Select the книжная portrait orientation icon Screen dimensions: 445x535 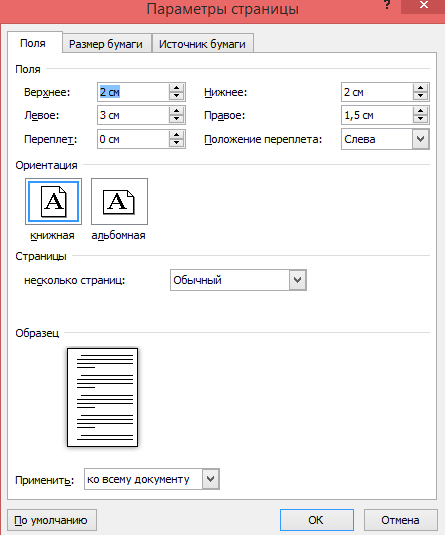tap(53, 201)
